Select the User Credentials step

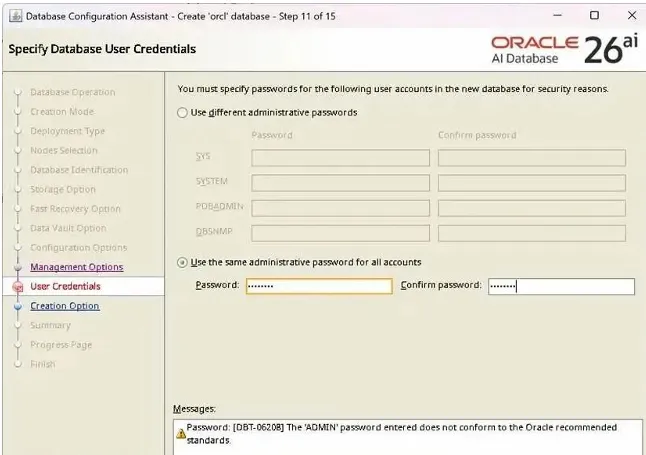pos(65,286)
